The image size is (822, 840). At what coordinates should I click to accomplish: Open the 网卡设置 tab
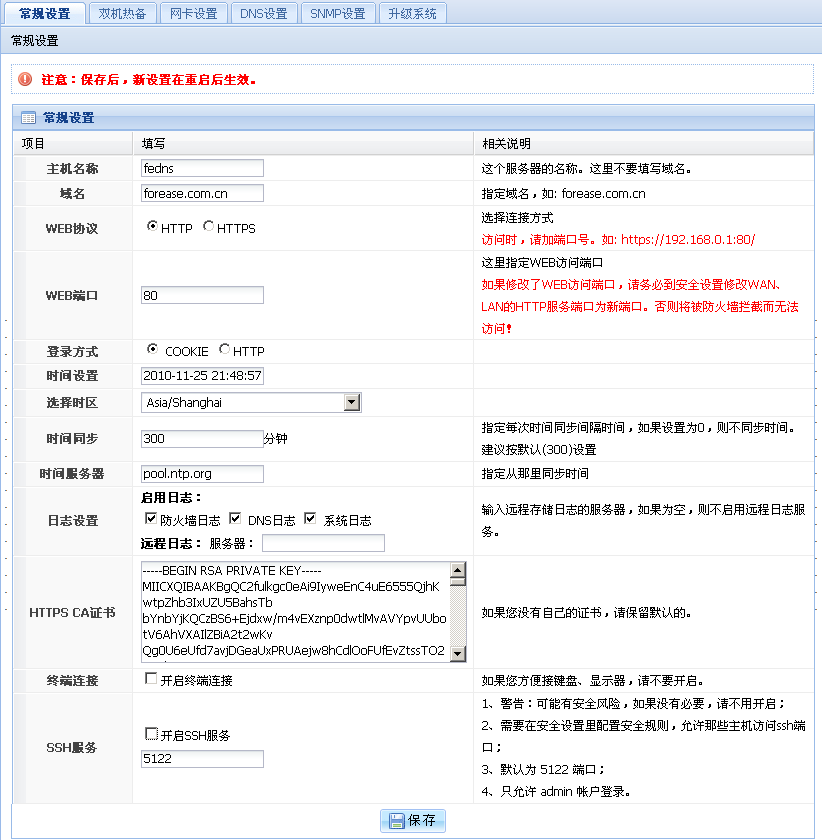pyautogui.click(x=193, y=13)
